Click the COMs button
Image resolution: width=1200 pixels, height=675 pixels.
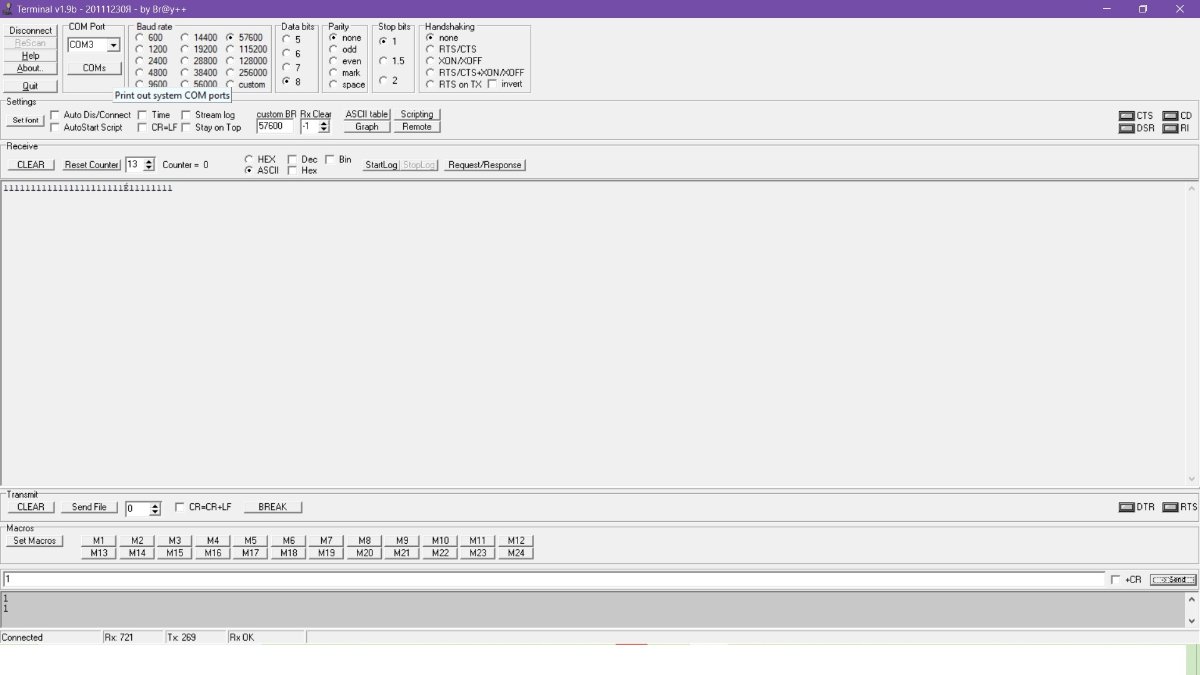[94, 68]
